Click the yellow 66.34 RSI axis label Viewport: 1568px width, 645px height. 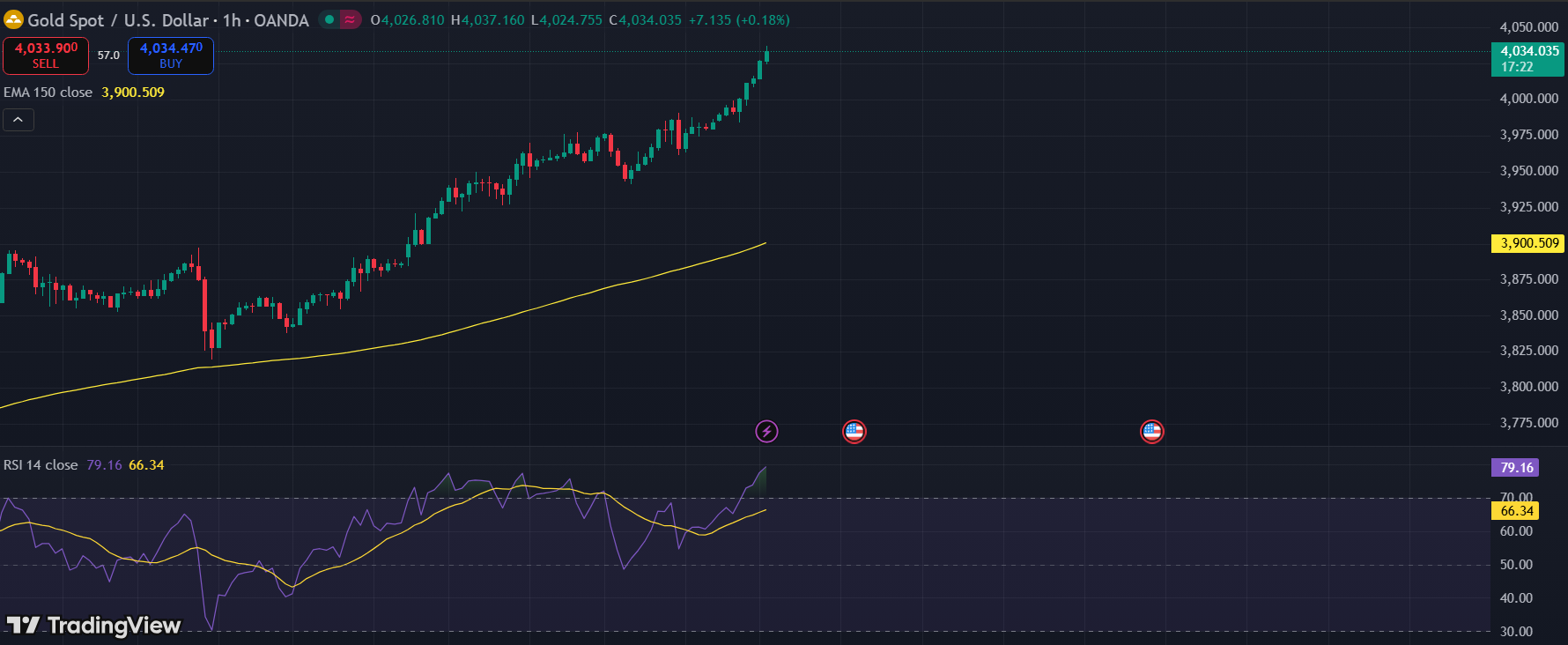(x=1516, y=511)
